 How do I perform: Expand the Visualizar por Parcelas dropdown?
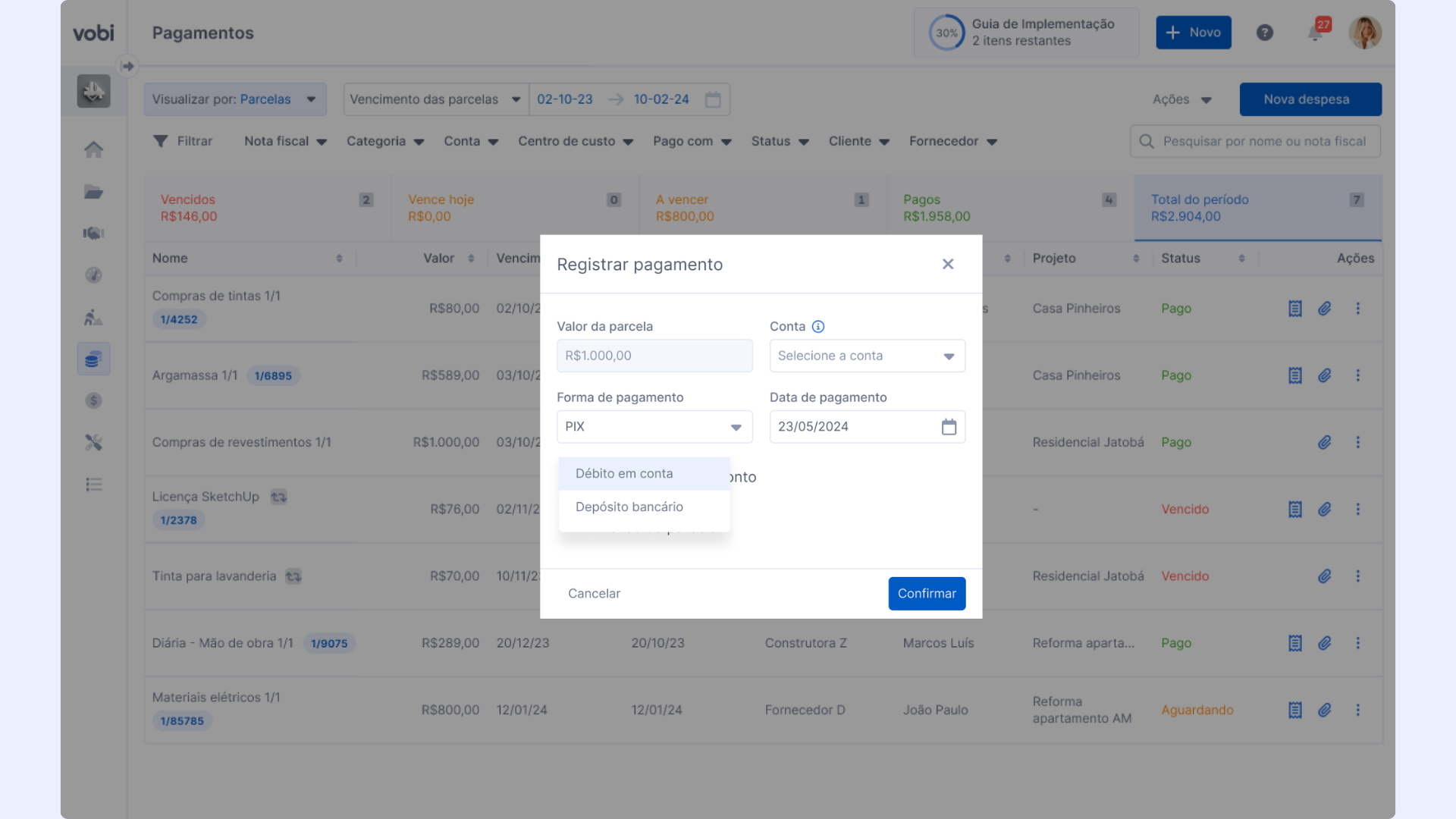(235, 99)
